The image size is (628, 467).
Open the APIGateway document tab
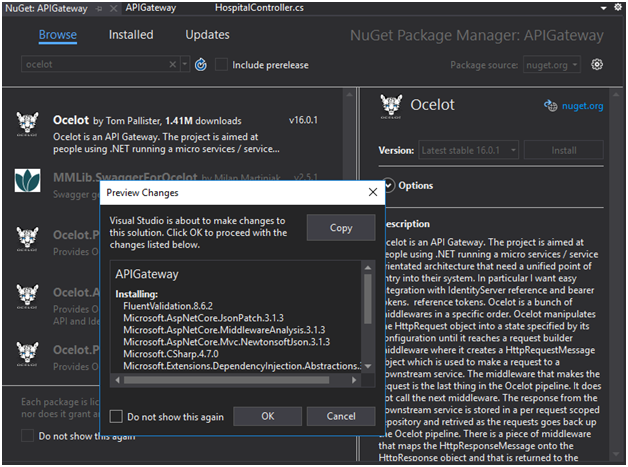coord(151,8)
